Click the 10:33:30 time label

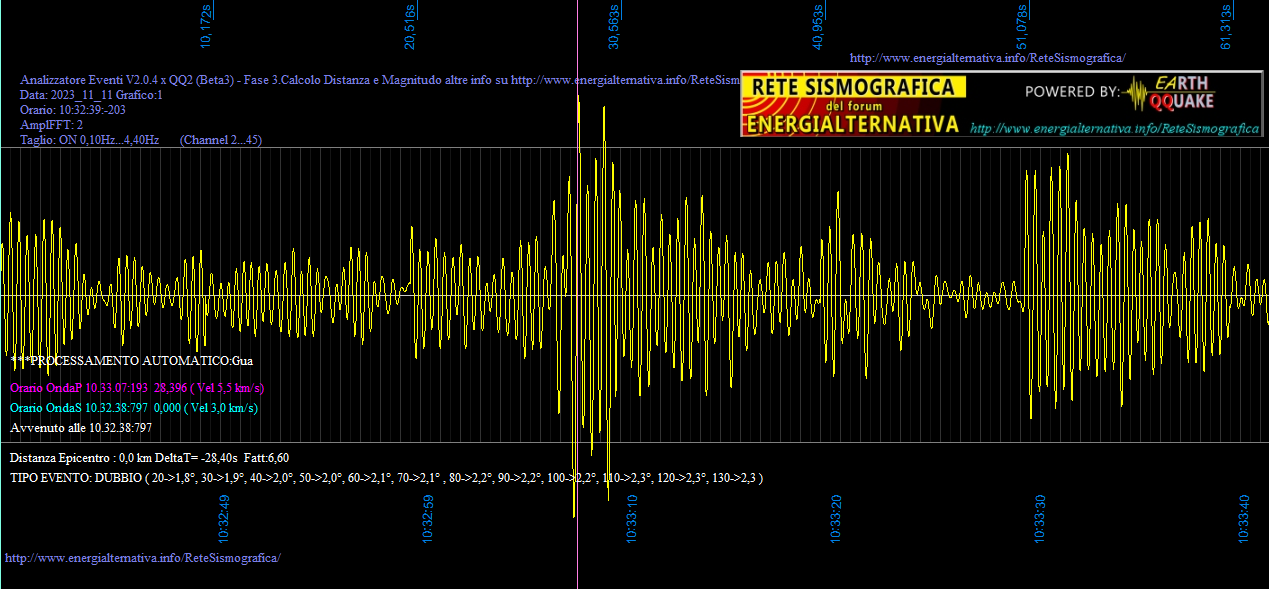tap(1040, 518)
